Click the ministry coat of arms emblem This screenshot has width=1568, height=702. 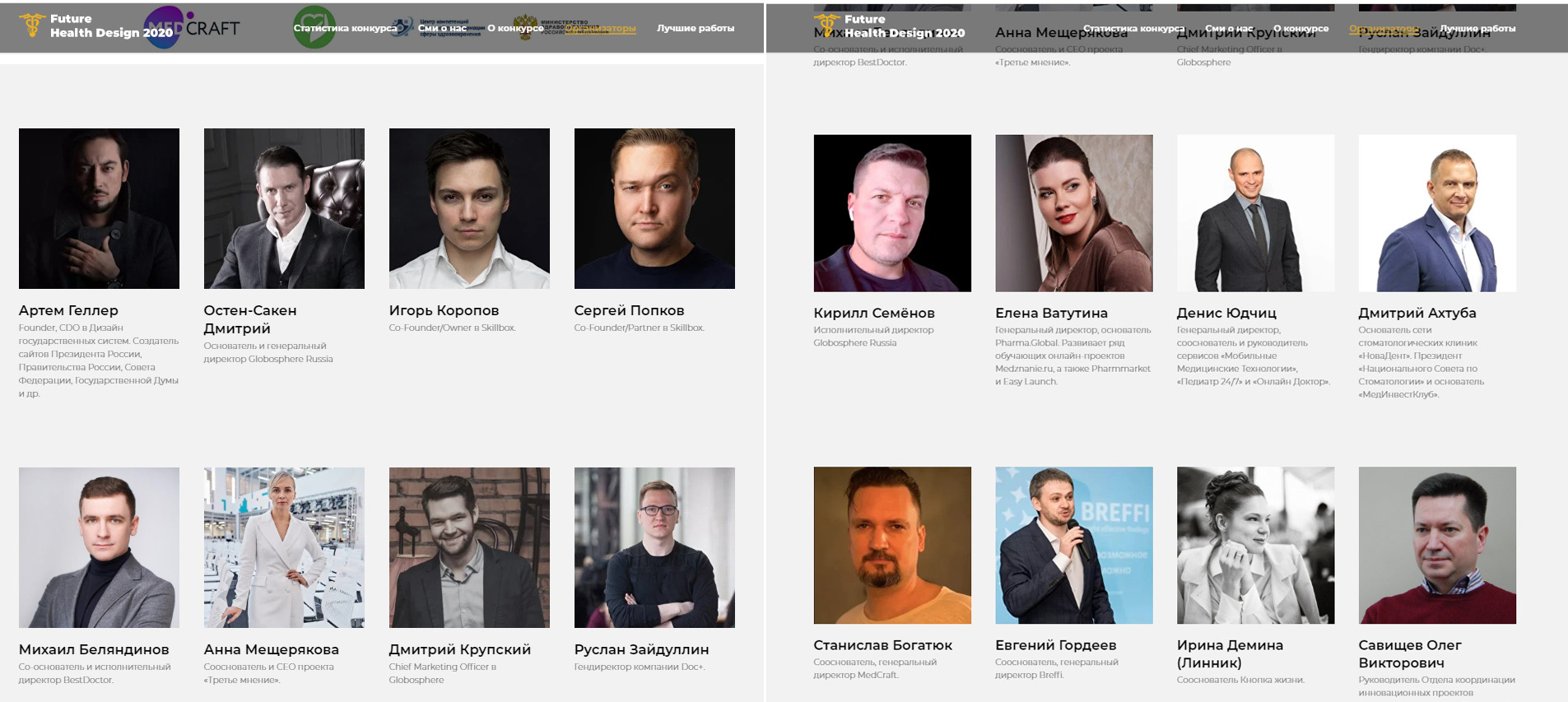coord(525,26)
